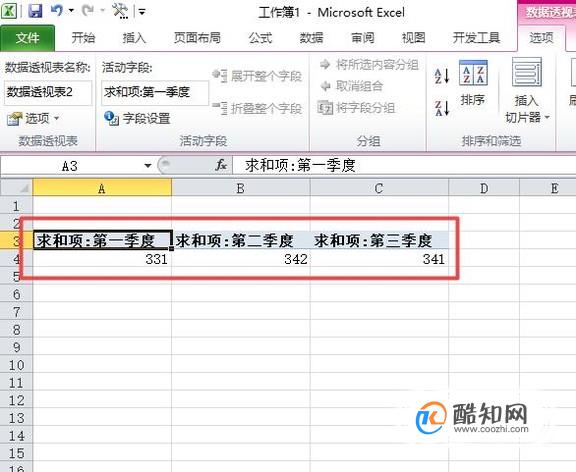The image size is (576, 472).
Task: Click the fx insert function icon
Action: [x=221, y=165]
